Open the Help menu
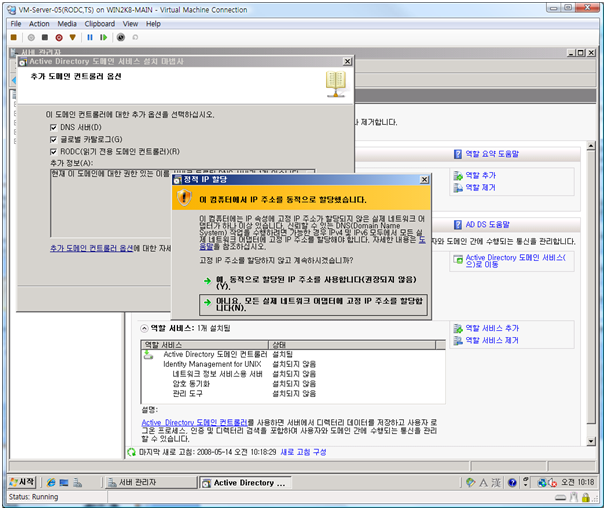Screen dimensions: 606x510 coord(153,24)
